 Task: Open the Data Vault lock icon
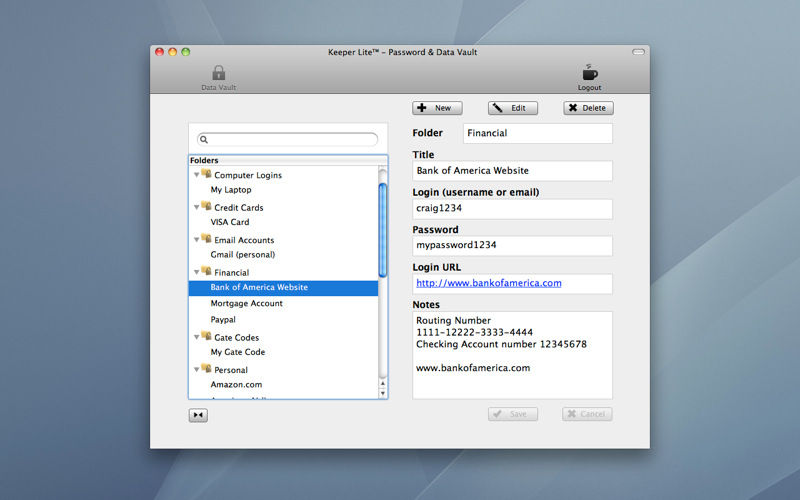pos(218,73)
